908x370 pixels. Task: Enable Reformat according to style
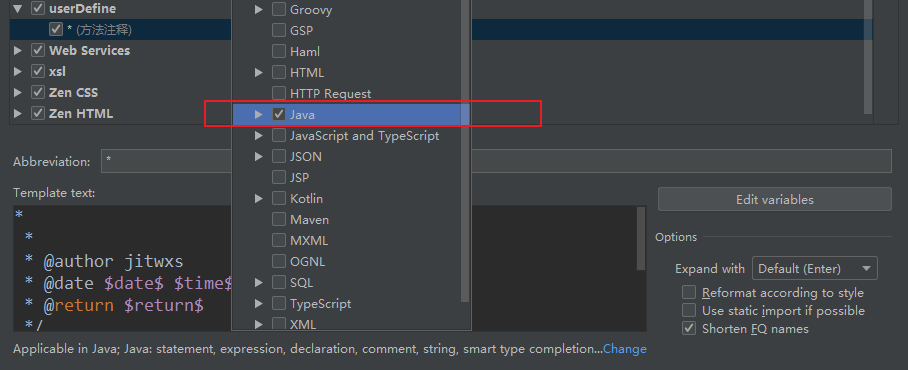tap(689, 292)
